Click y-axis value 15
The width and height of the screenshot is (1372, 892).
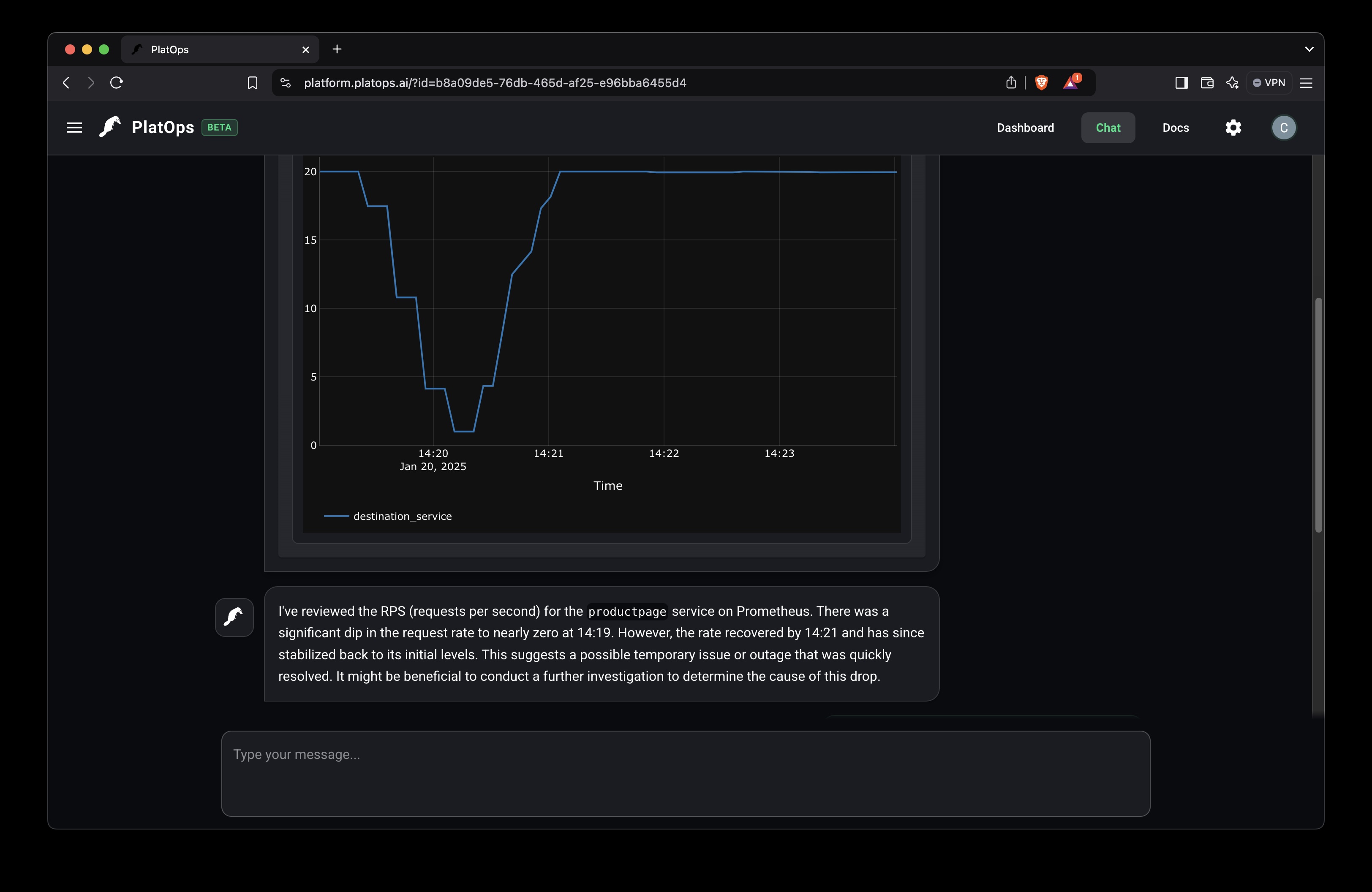310,240
